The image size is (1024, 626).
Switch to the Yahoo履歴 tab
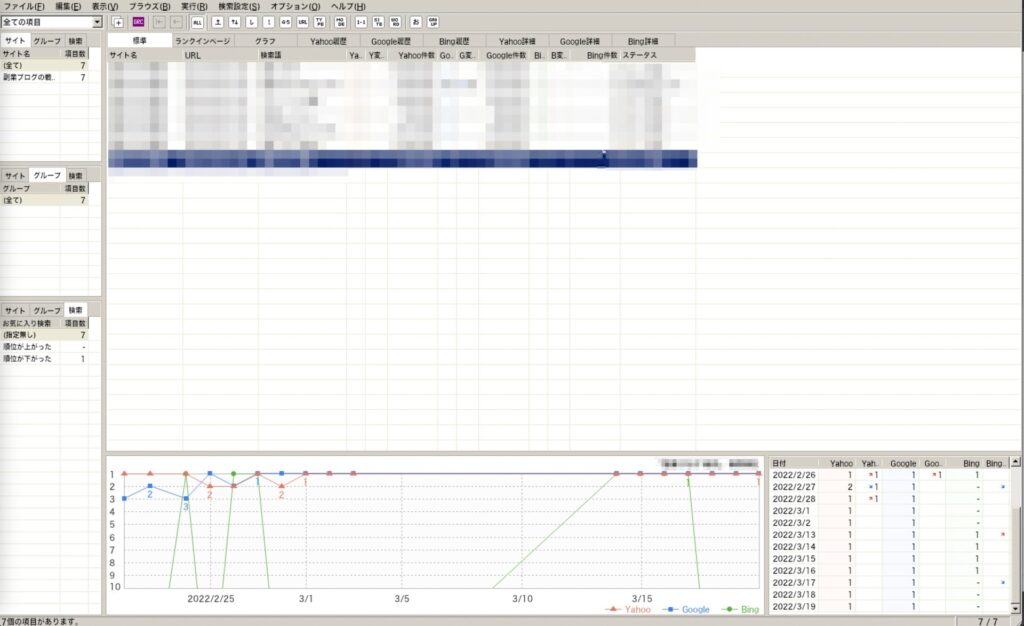click(328, 41)
